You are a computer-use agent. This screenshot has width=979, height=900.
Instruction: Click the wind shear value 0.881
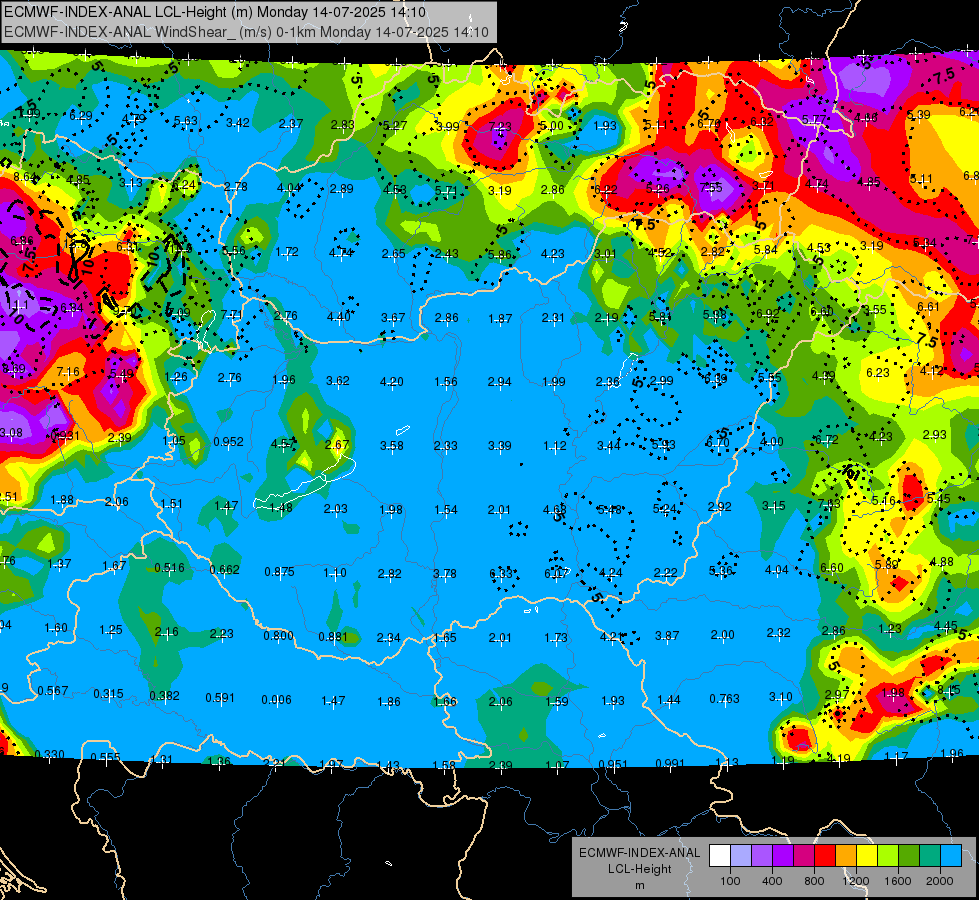[333, 637]
